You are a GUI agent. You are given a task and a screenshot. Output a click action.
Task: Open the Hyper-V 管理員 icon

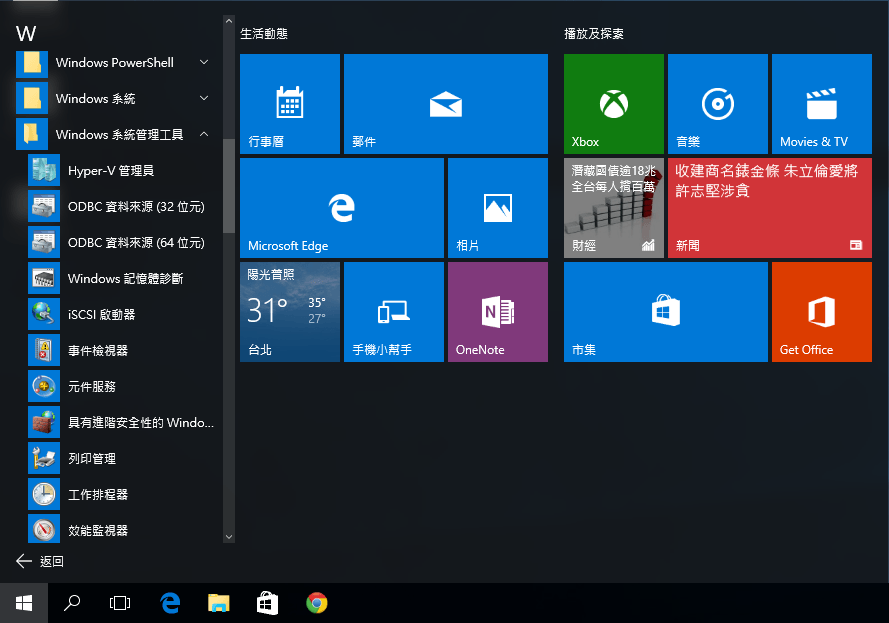coord(44,170)
